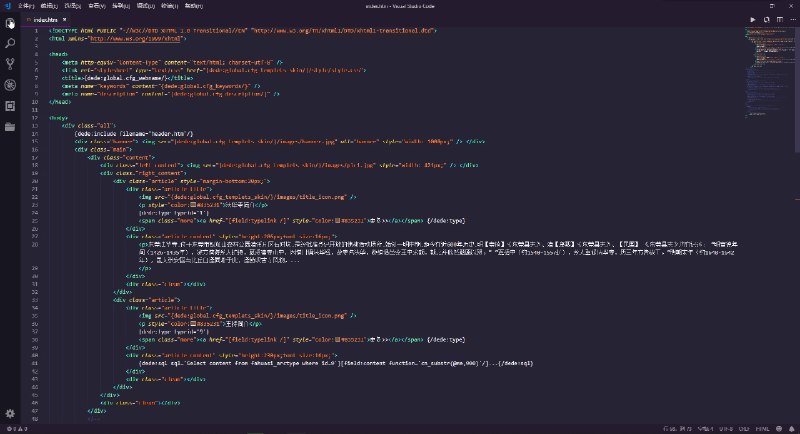This screenshot has height=434, width=800.
Task: Open the Terminal (终端) menu
Action: pos(169,6)
